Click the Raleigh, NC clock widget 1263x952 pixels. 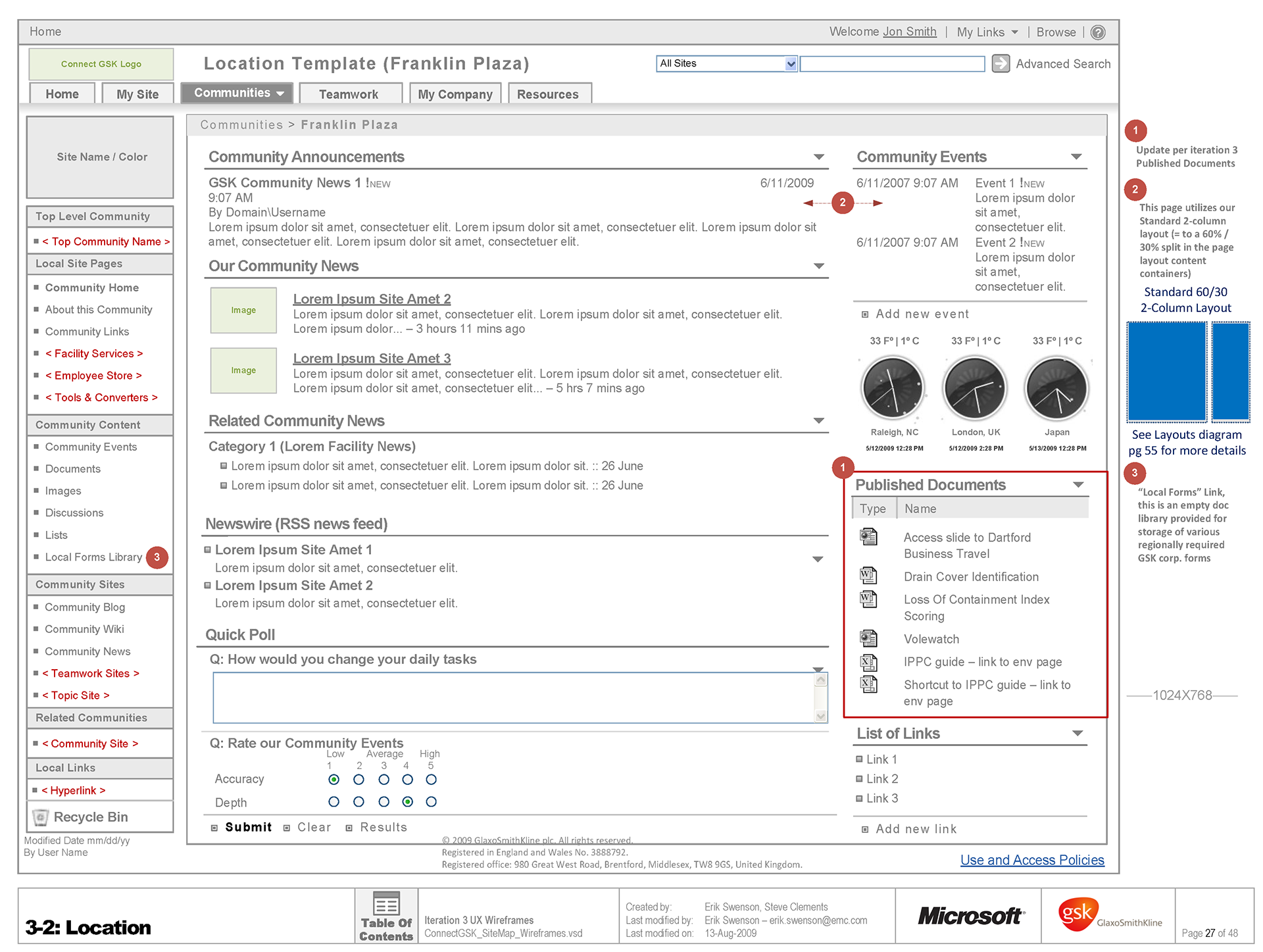tap(893, 388)
